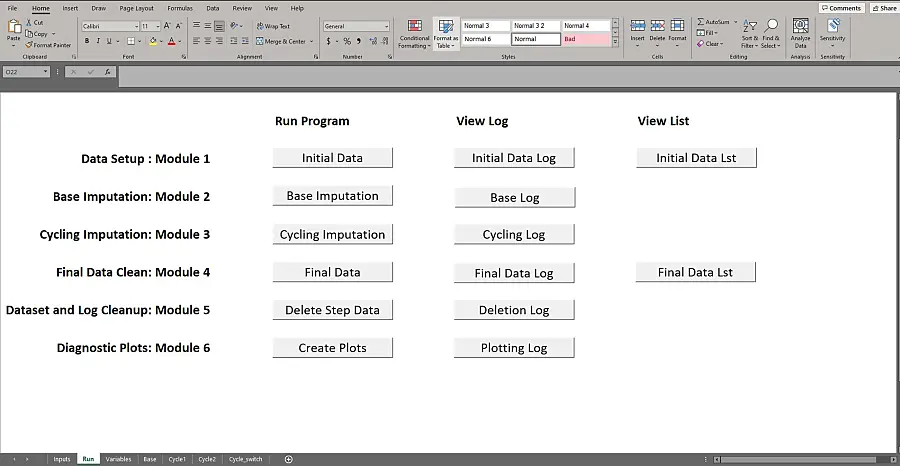Open Find & Select tool
This screenshot has height=466, width=900.
tap(771, 33)
